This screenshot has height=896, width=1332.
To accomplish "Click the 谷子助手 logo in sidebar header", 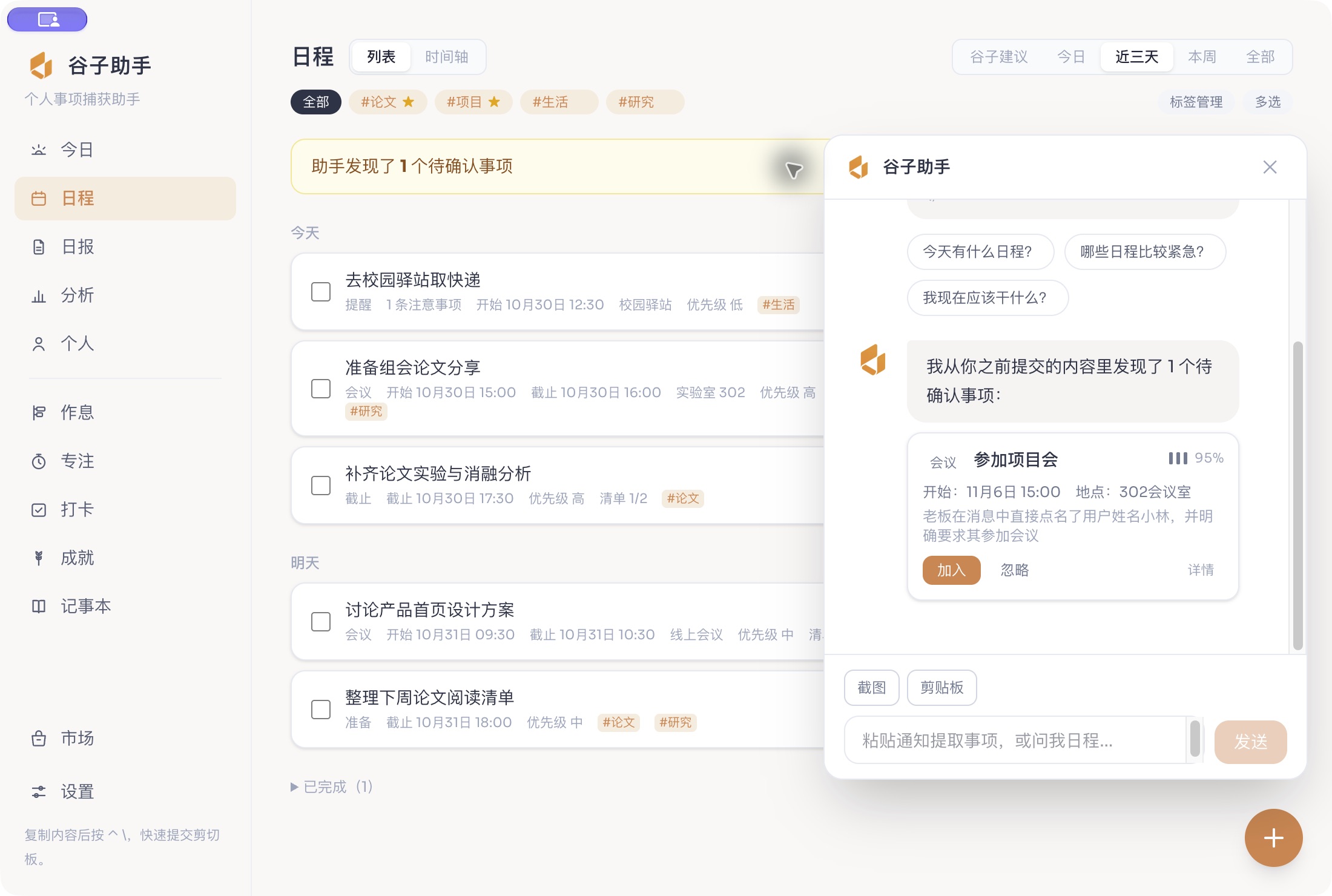I will [x=41, y=65].
